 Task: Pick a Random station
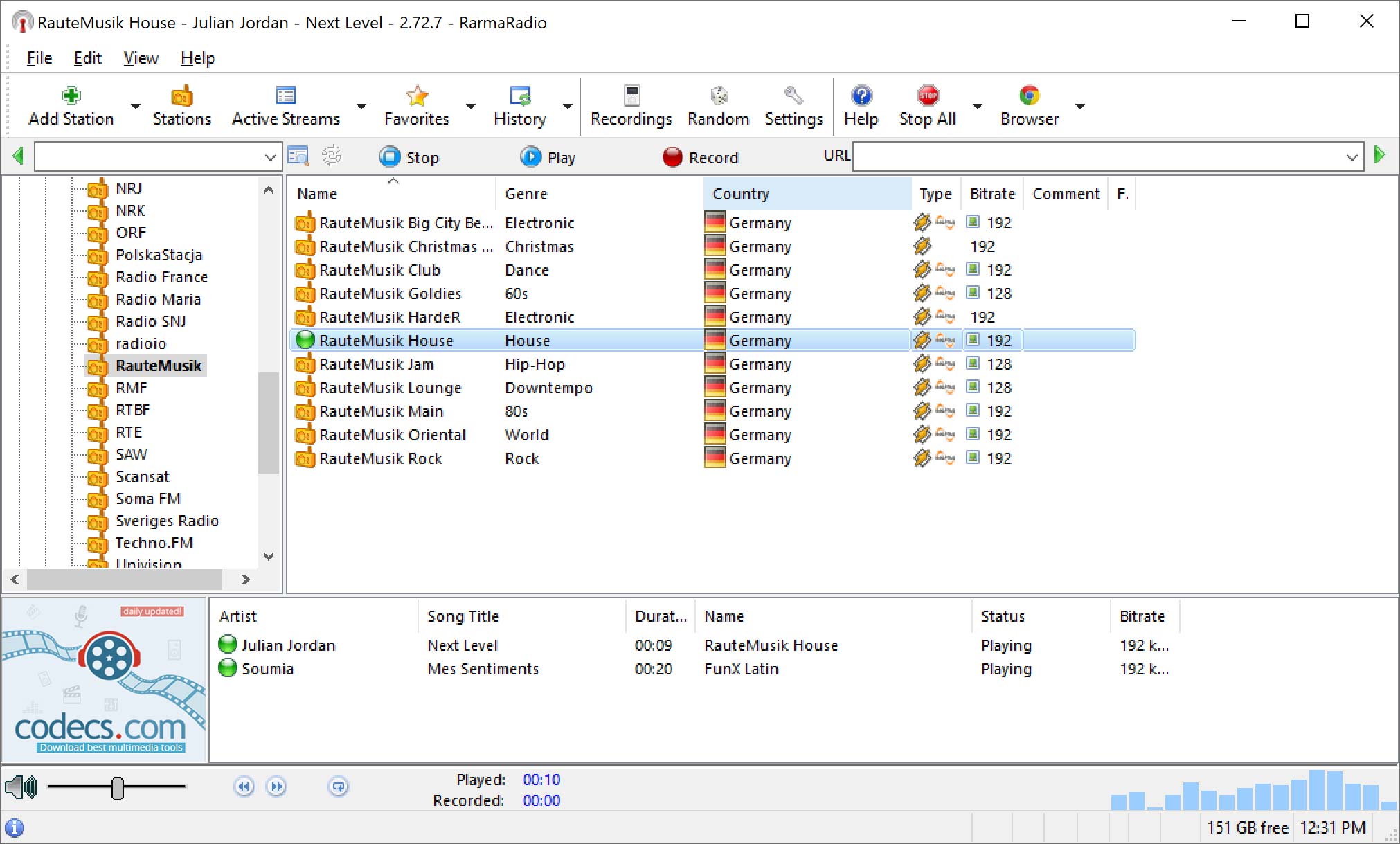click(719, 96)
